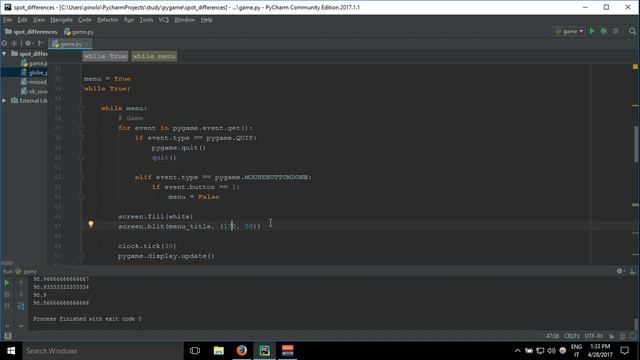Rerun game in Run panel

(7, 282)
